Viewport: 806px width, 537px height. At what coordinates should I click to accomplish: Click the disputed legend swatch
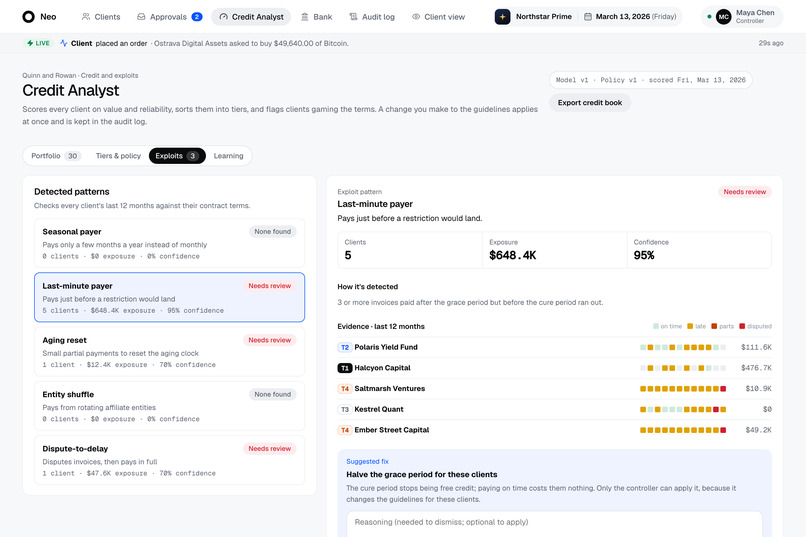coord(742,326)
